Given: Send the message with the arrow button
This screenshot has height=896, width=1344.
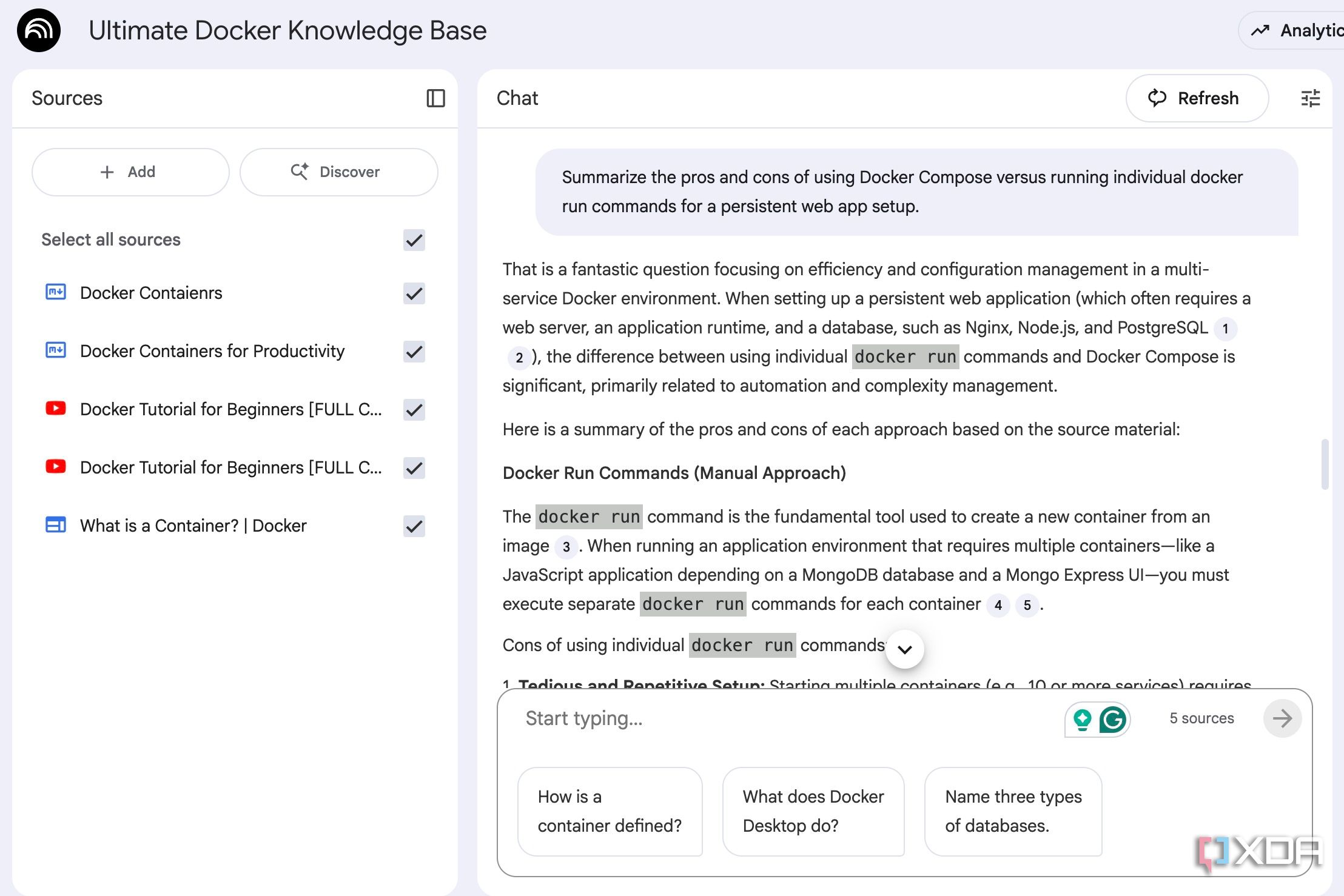Looking at the screenshot, I should pos(1282,718).
